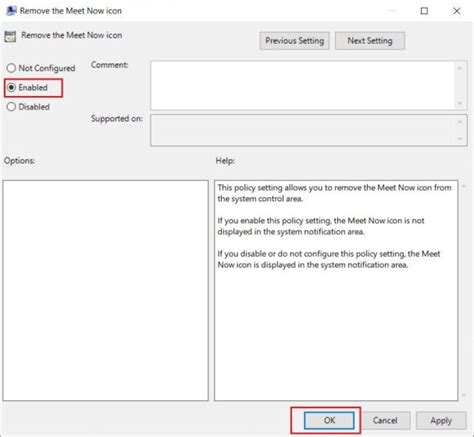474x437 pixels.
Task: Close the policy dialog window
Action: click(x=456, y=11)
